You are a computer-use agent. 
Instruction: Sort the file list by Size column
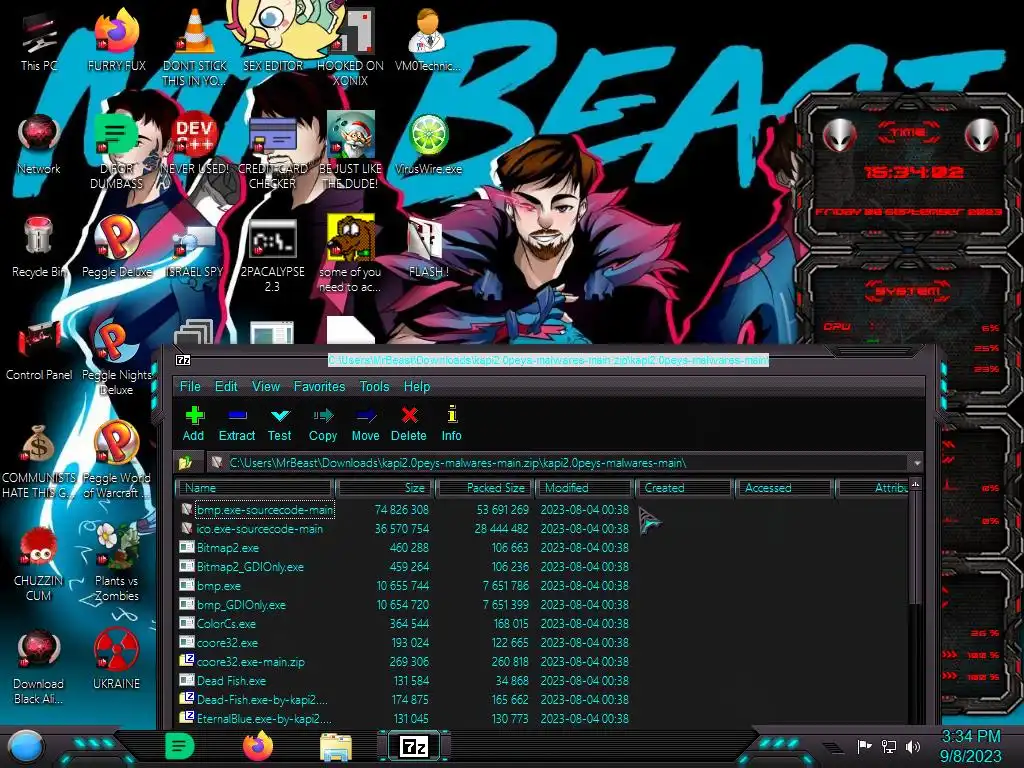pos(385,488)
